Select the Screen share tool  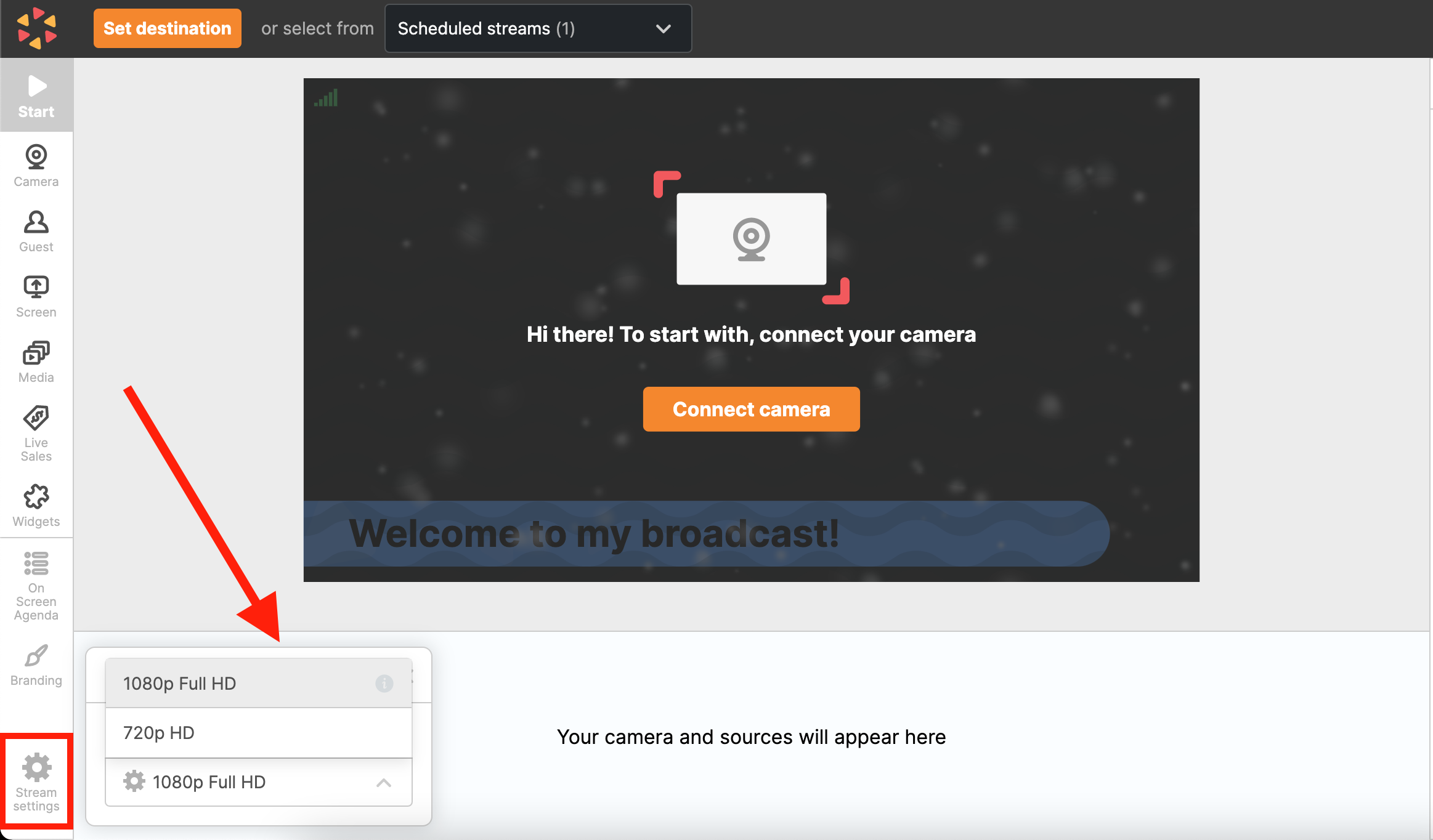36,295
